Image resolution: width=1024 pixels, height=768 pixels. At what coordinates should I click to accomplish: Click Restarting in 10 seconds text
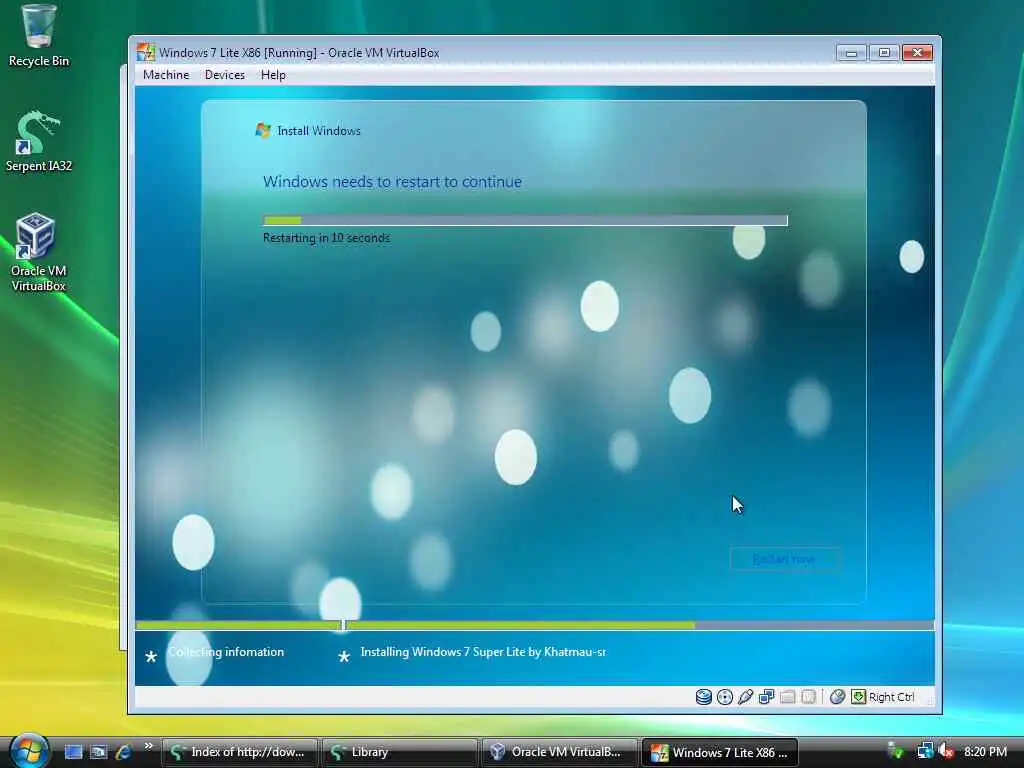(x=327, y=238)
